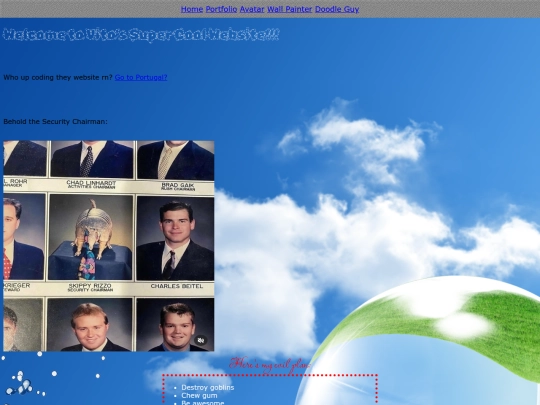The image size is (540, 405).
Task: Select the 'Chew gum' list item
Action: click(199, 395)
